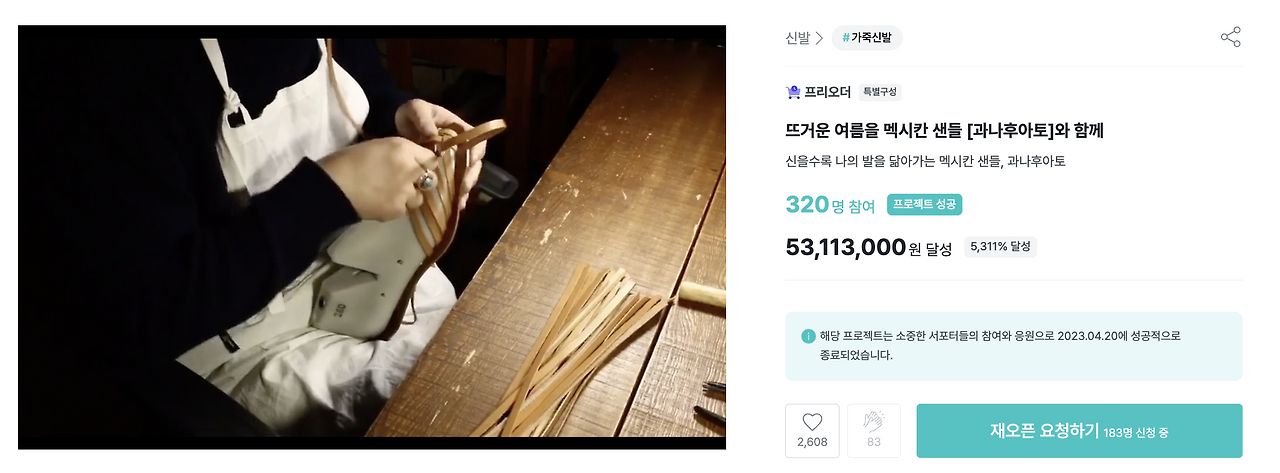Click the 특별구성 badge
The width and height of the screenshot is (1280, 473).
(880, 92)
